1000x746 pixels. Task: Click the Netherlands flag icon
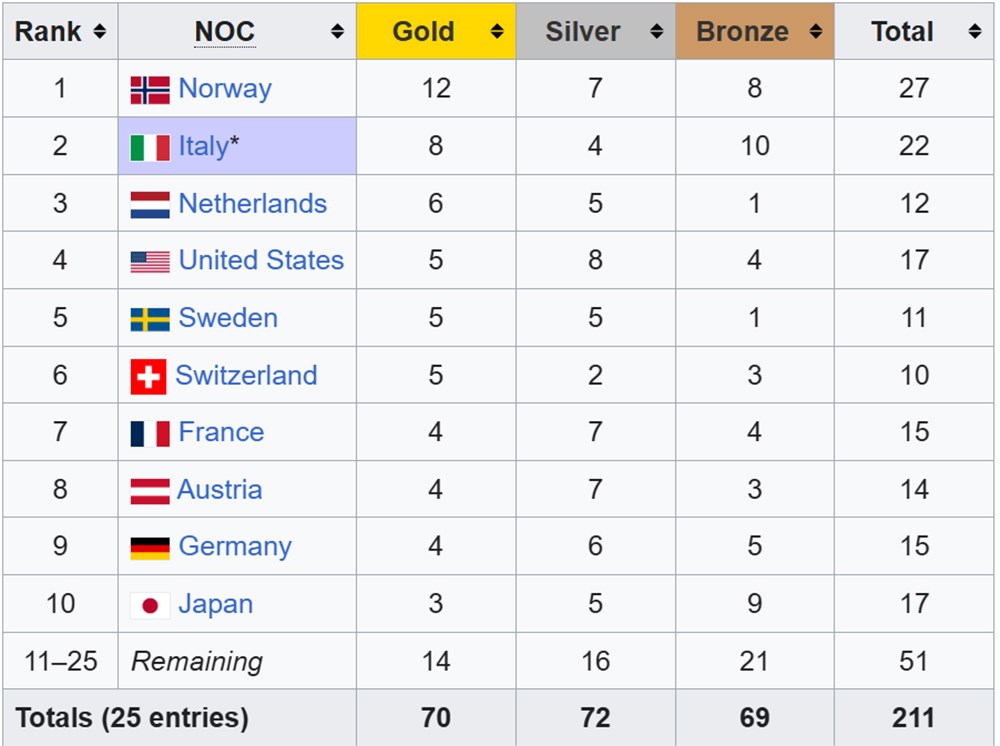coord(148,203)
